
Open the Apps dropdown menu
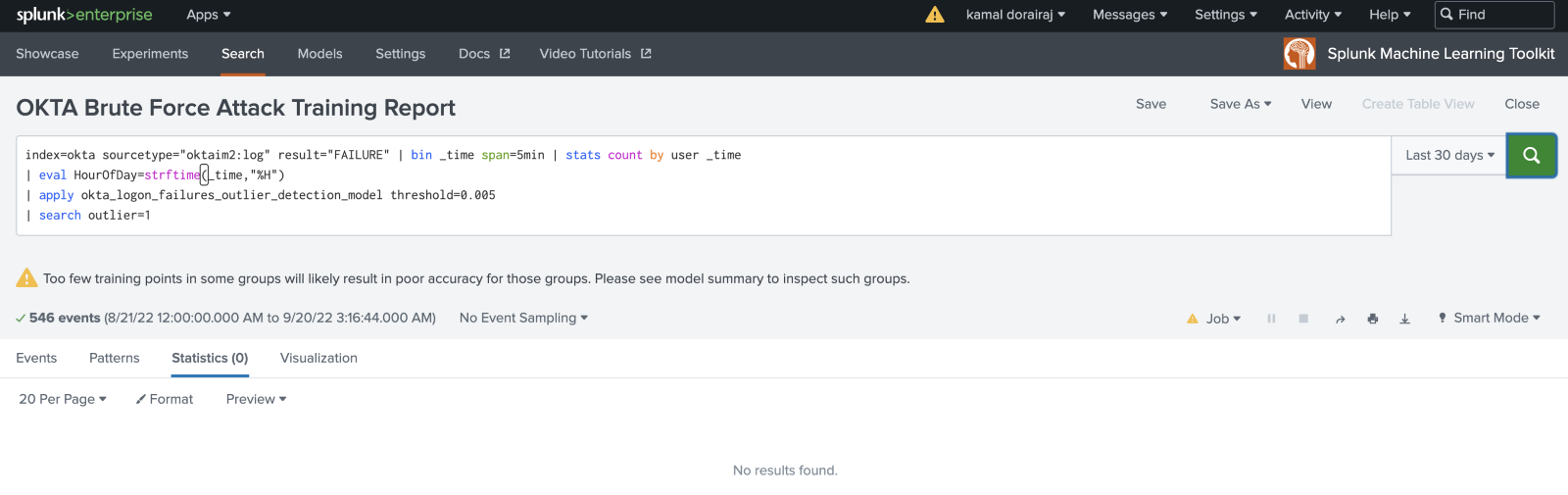(209, 15)
